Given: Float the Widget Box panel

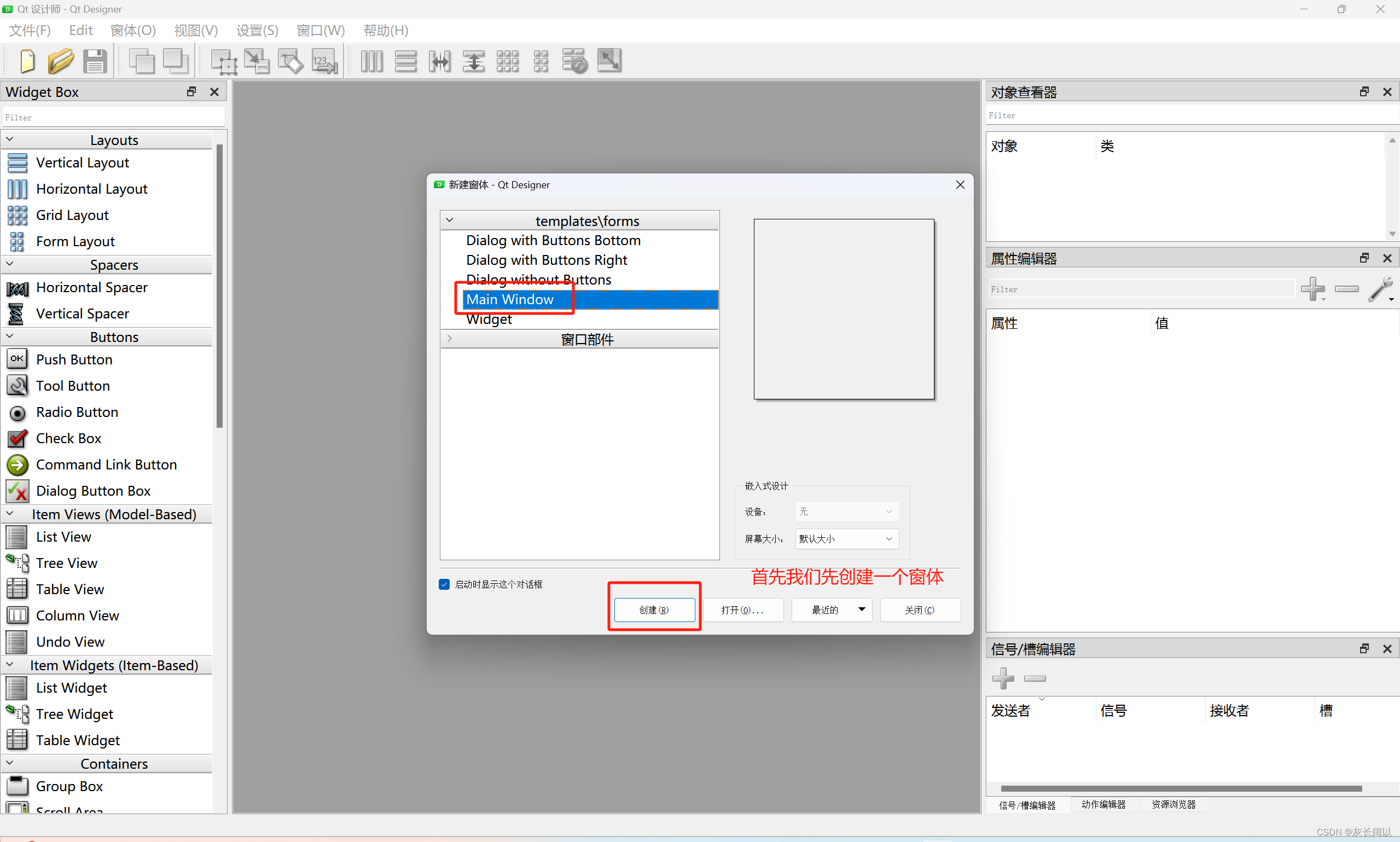Looking at the screenshot, I should click(191, 91).
